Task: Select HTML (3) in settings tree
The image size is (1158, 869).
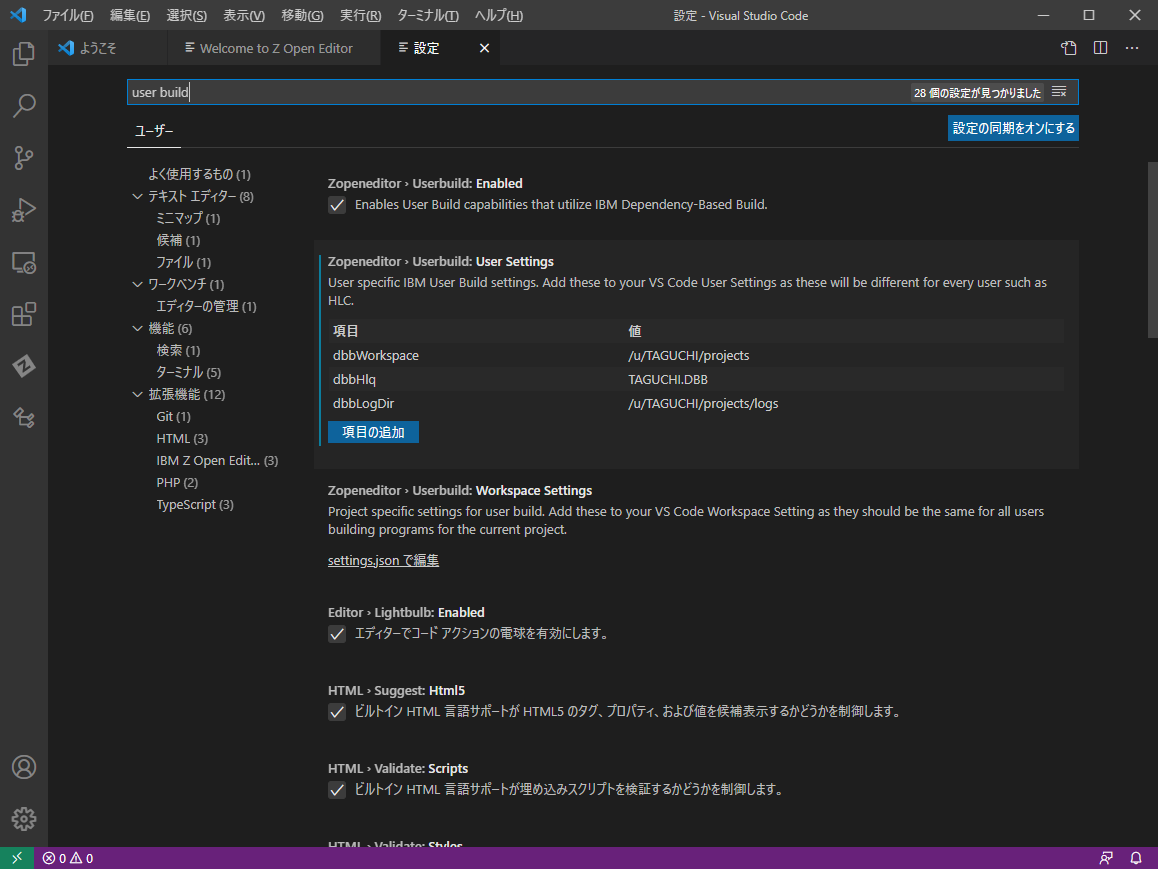Action: pos(182,439)
